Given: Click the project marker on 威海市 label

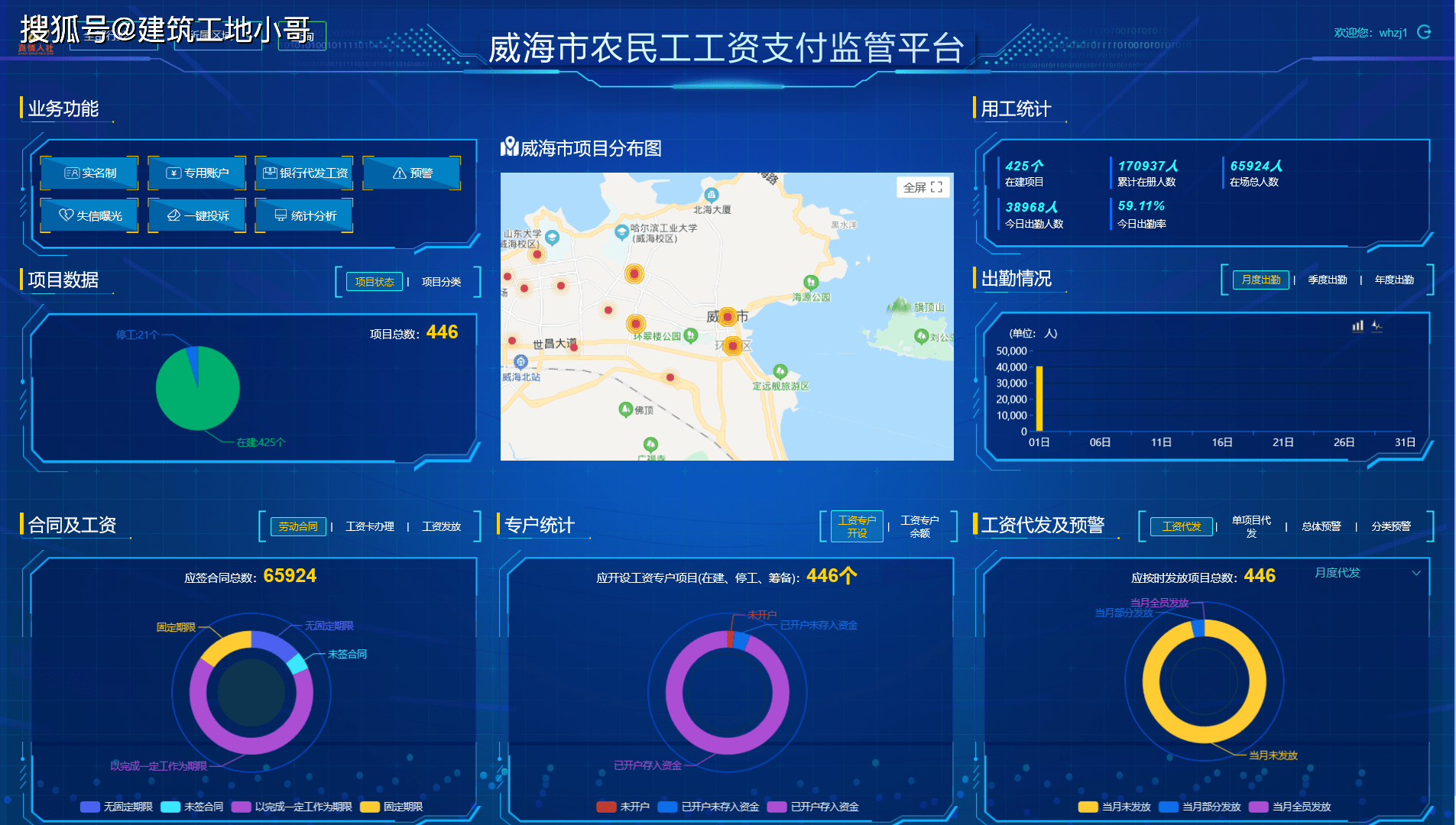Looking at the screenshot, I should [x=728, y=316].
